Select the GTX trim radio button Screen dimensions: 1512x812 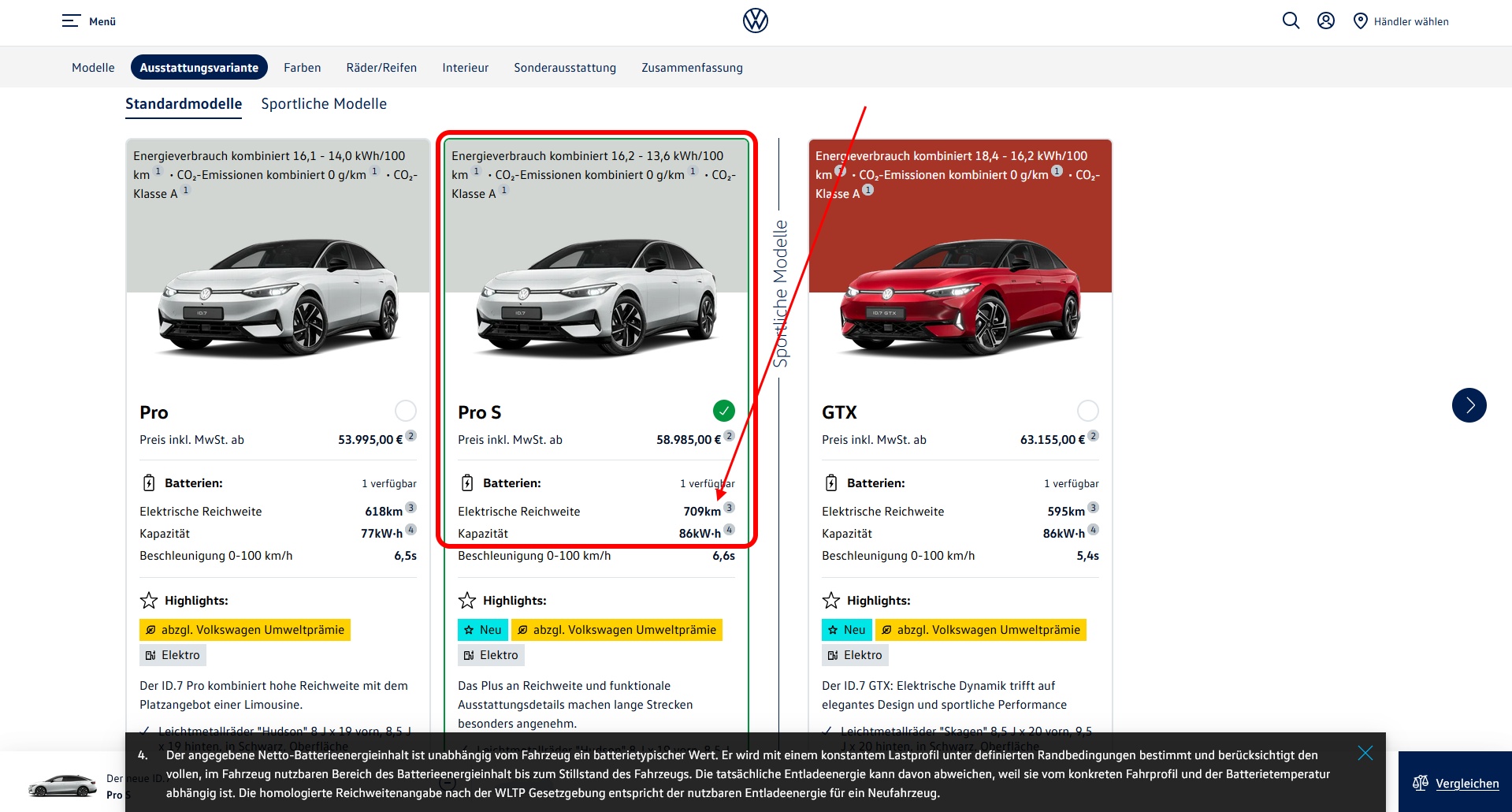pyautogui.click(x=1088, y=411)
